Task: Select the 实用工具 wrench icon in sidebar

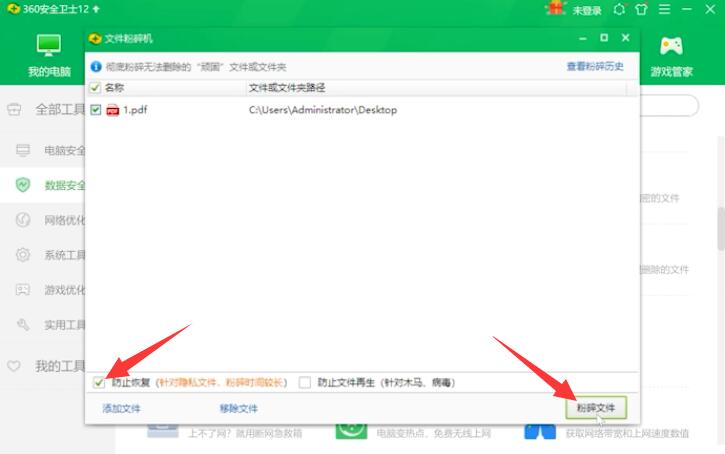Action: 23,325
